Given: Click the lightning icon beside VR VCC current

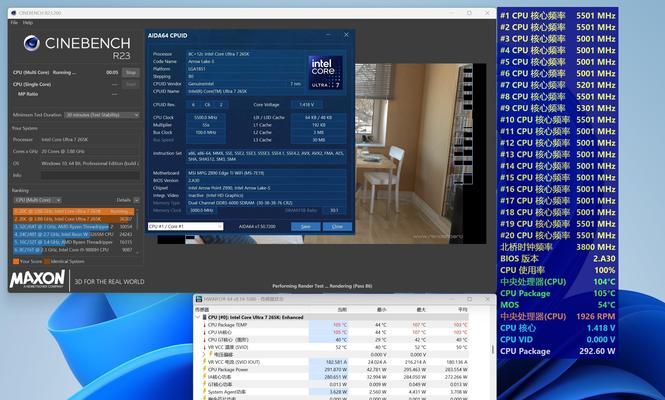Looking at the screenshot, I should pyautogui.click(x=204, y=362).
